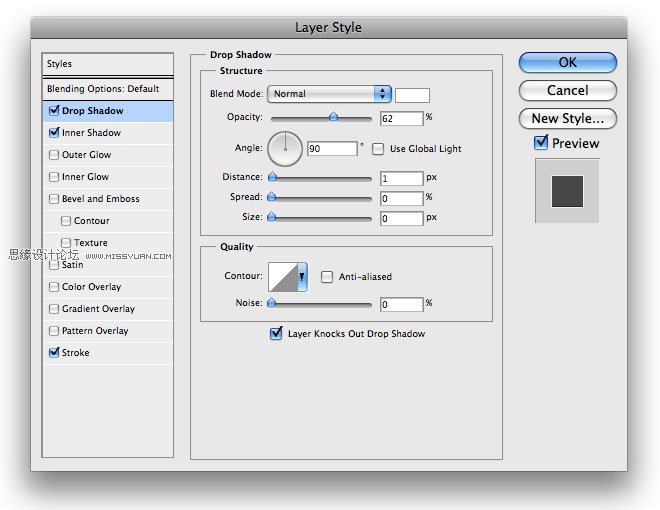This screenshot has height=510, width=660.
Task: Enable the Anti-aliased checkbox
Action: 327,277
